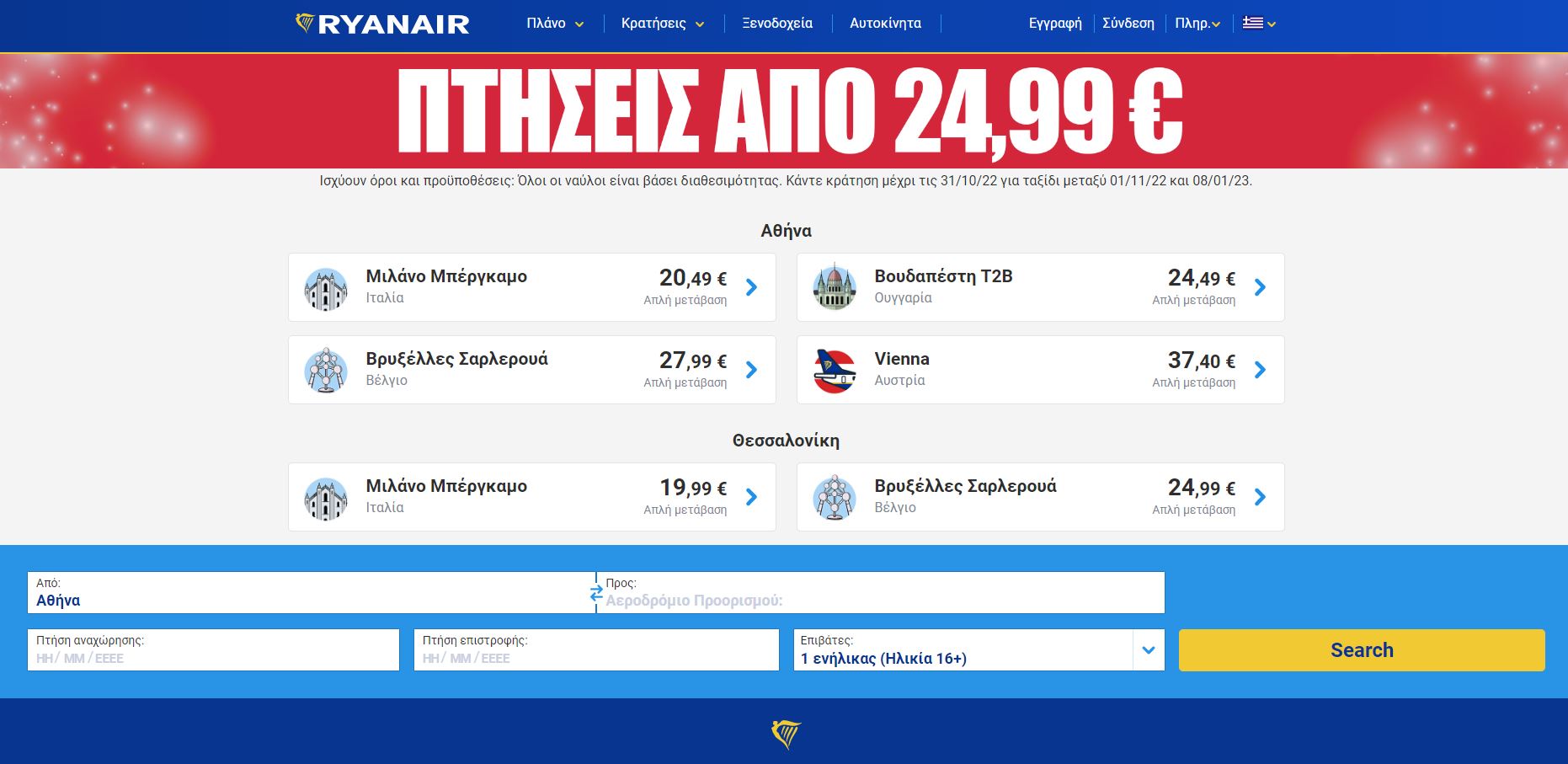Click the Από departure airport field
This screenshot has width=1568, height=764.
pos(311,592)
